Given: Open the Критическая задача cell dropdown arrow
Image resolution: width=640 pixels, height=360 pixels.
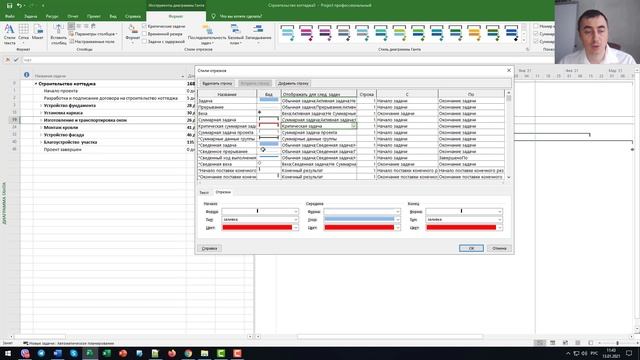Looking at the screenshot, I should [x=353, y=126].
